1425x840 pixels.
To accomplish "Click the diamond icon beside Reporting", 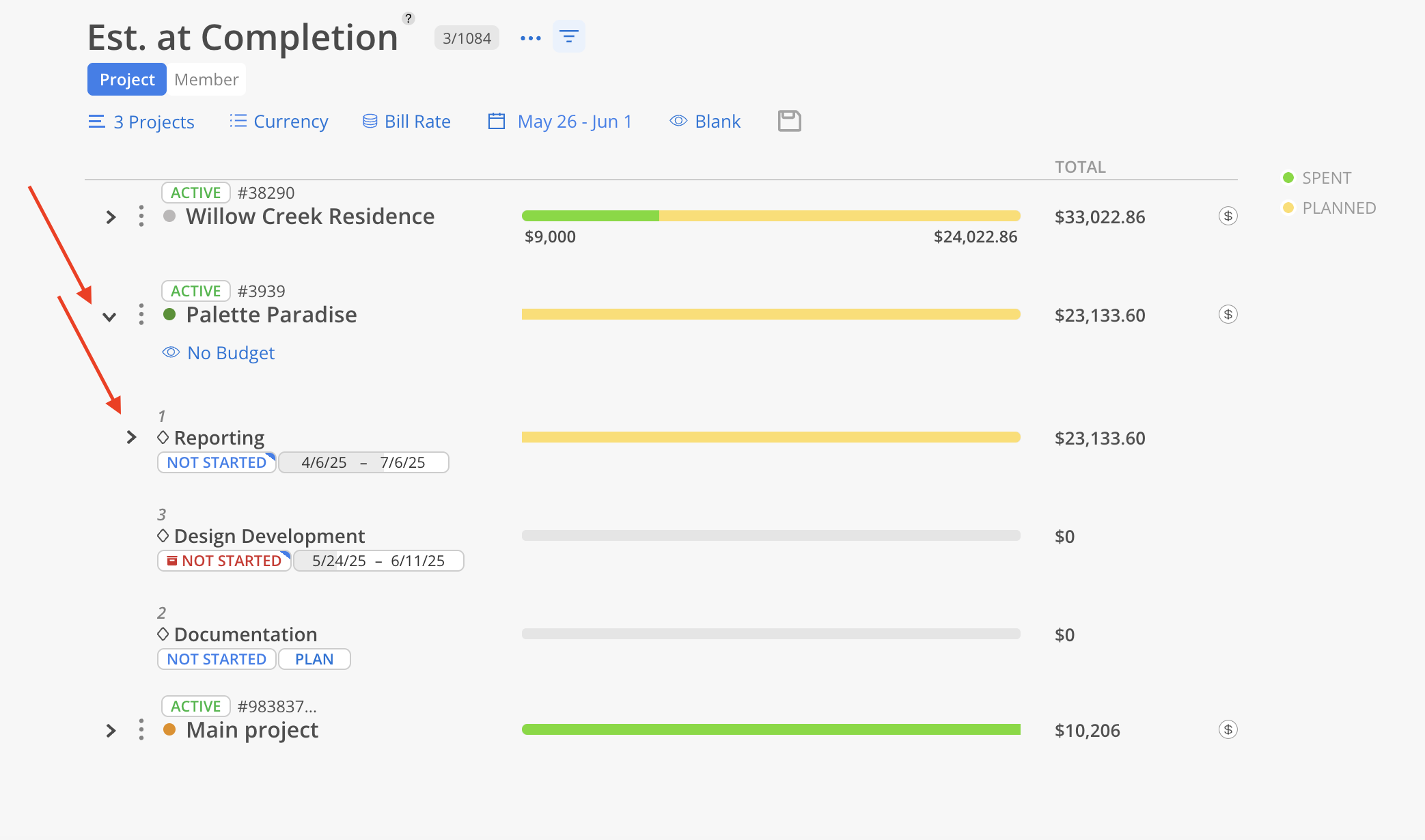I will 163,437.
